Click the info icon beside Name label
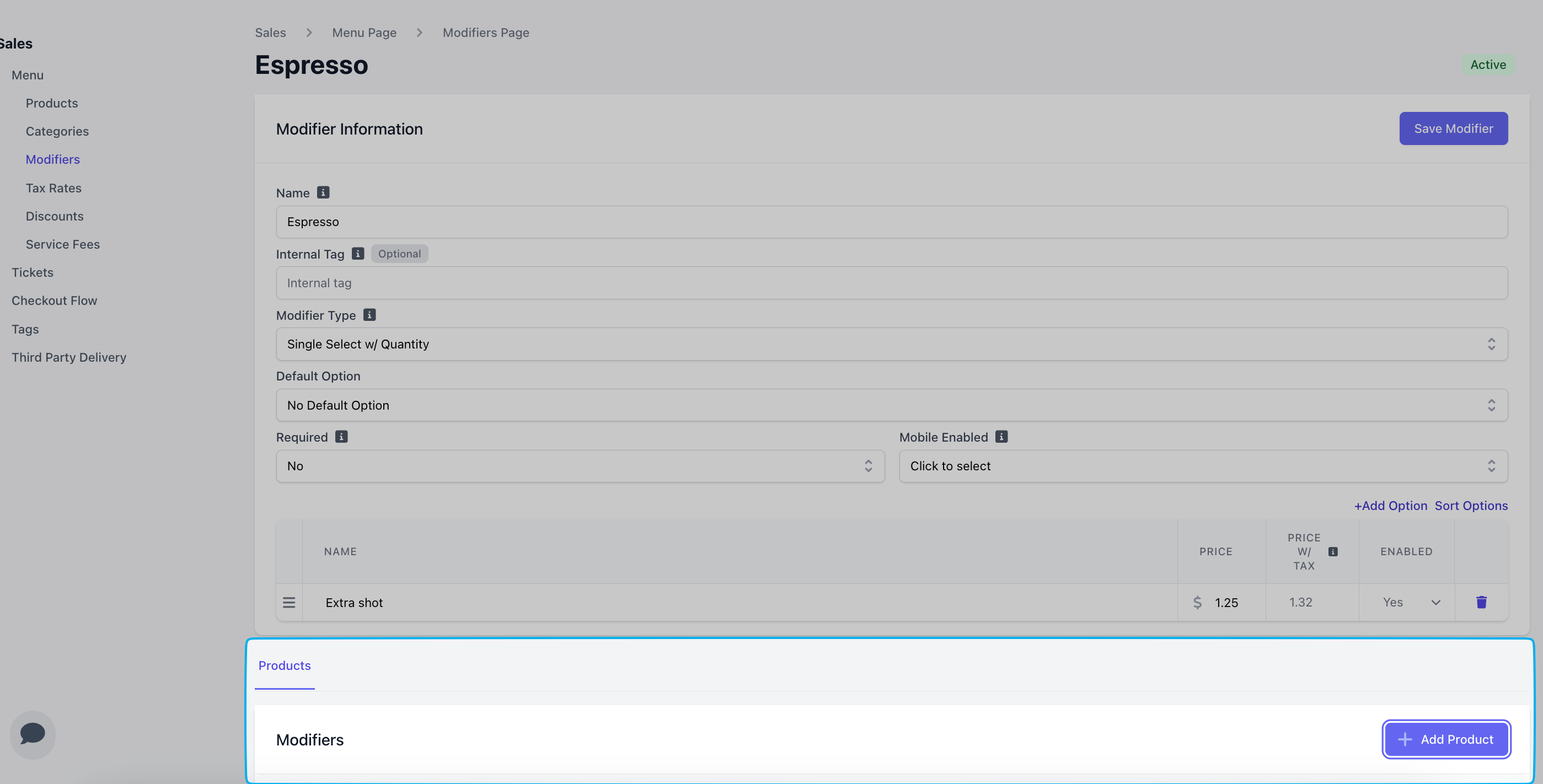This screenshot has height=784, width=1543. pyautogui.click(x=323, y=192)
